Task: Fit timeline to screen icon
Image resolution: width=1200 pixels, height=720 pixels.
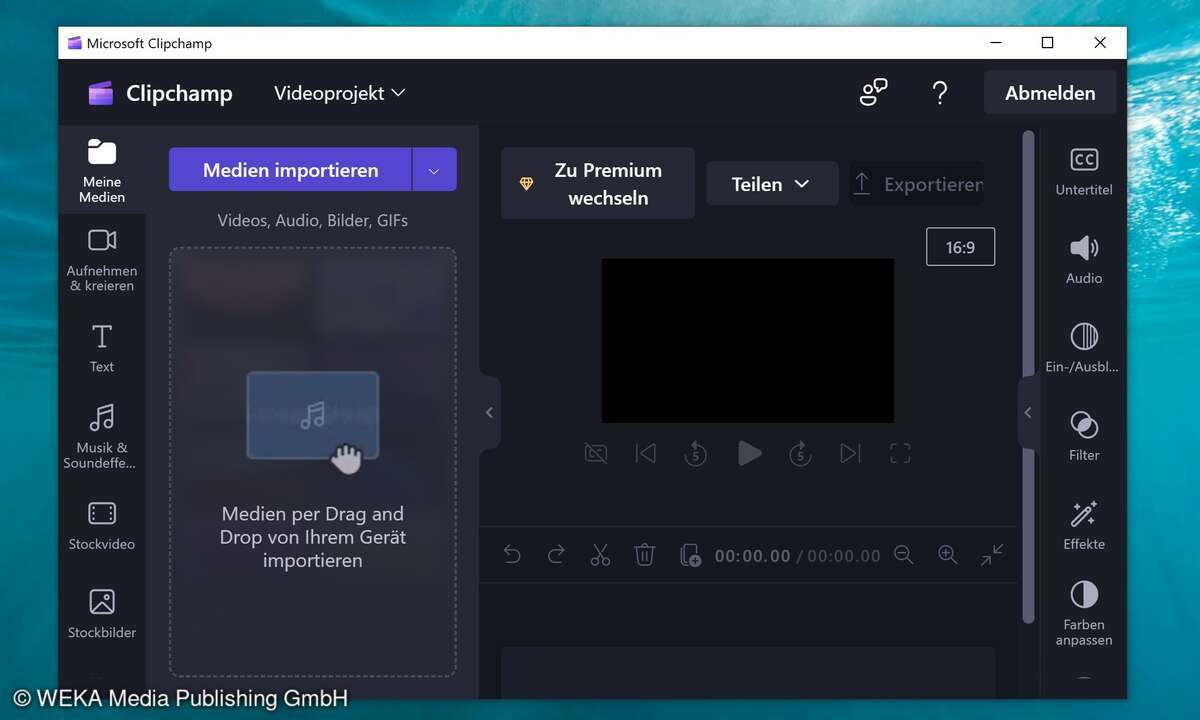Action: coord(992,555)
